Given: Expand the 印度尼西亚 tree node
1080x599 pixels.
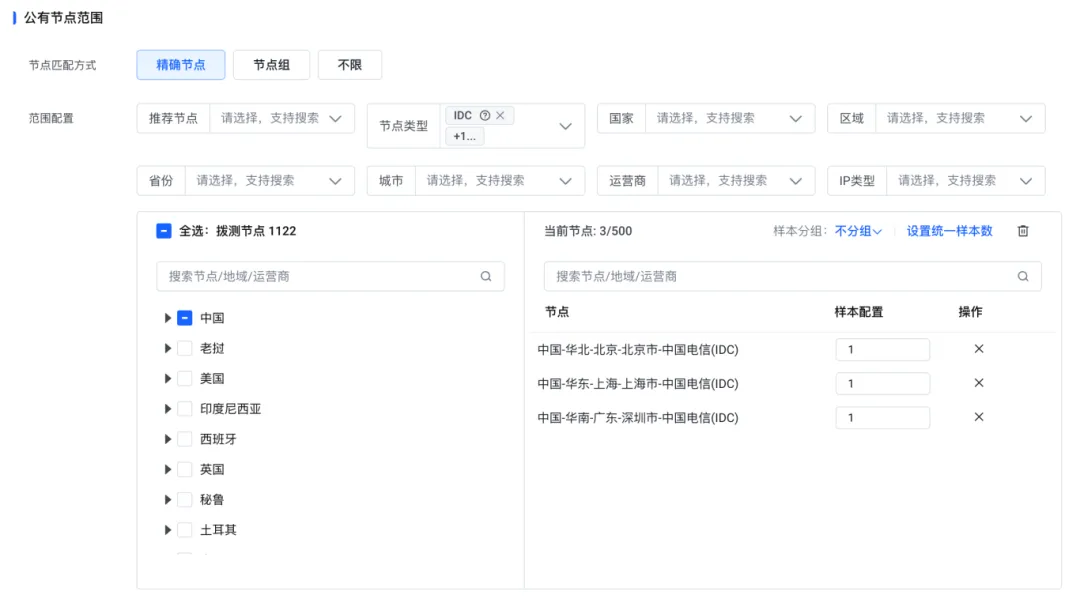Looking at the screenshot, I should pos(167,409).
